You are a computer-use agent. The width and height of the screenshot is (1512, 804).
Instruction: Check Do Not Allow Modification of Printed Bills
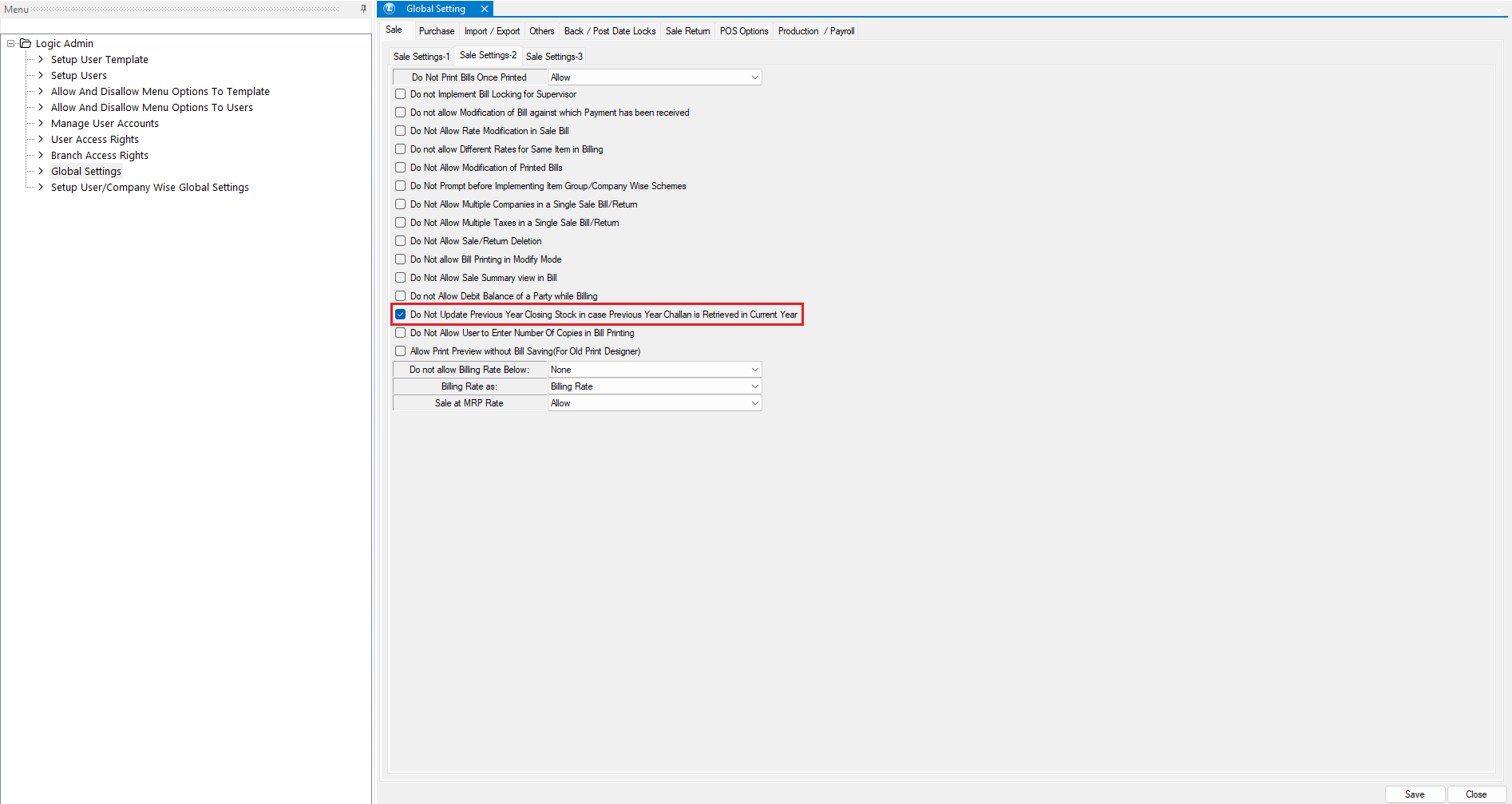point(401,168)
